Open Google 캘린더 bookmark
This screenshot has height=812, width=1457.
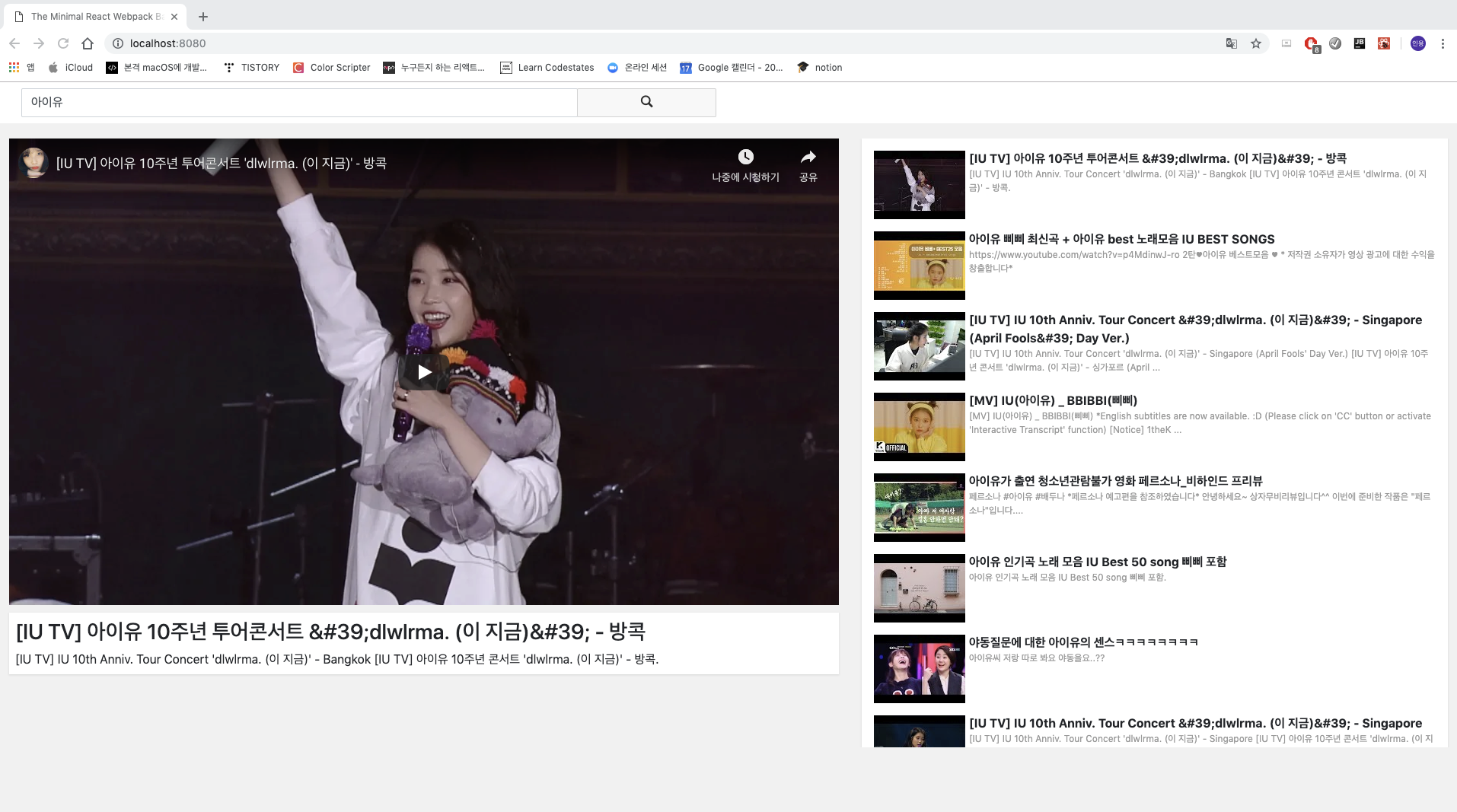[732, 67]
